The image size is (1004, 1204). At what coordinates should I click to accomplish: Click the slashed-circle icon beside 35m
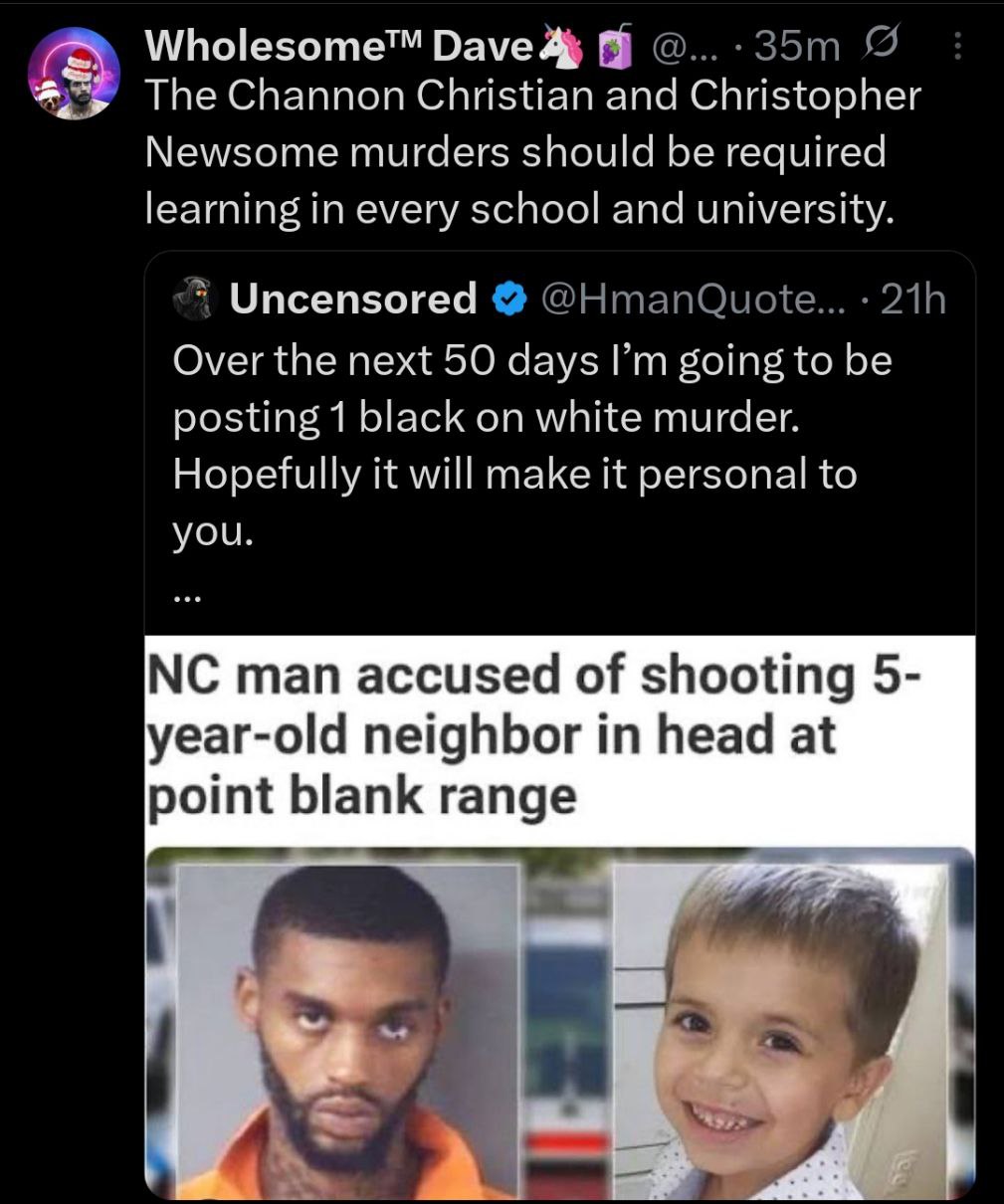click(881, 46)
